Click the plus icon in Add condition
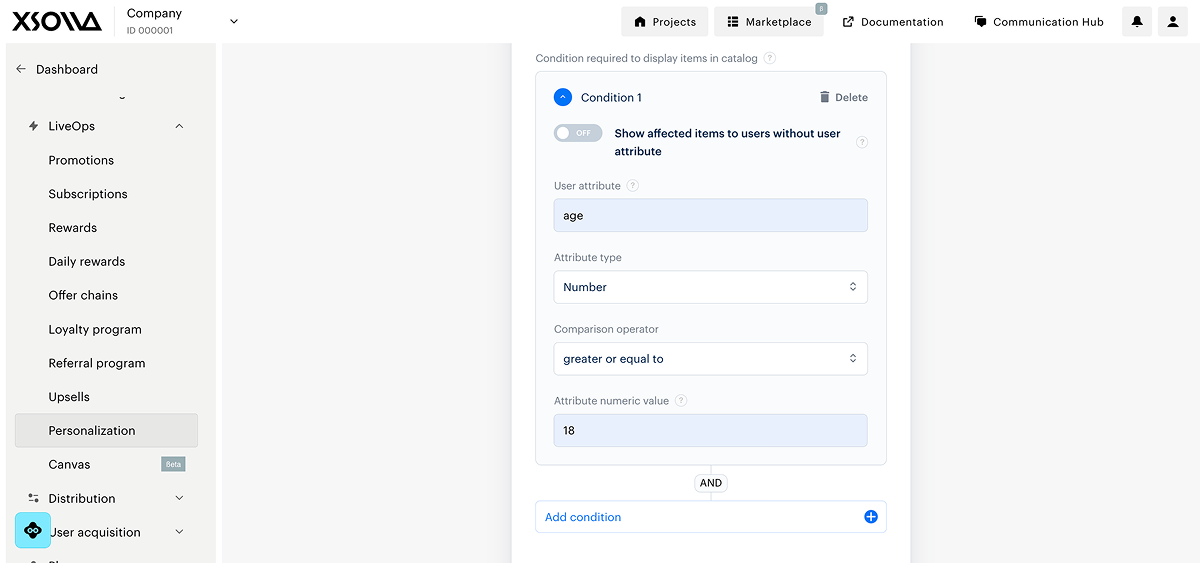This screenshot has width=1200, height=563. (x=870, y=517)
